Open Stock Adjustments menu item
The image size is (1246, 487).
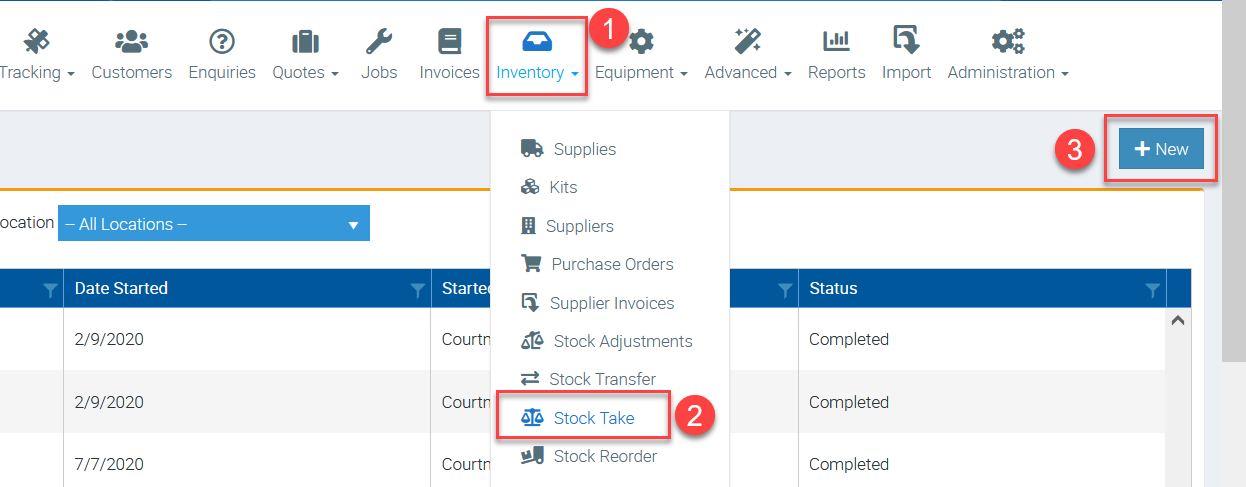coord(622,341)
